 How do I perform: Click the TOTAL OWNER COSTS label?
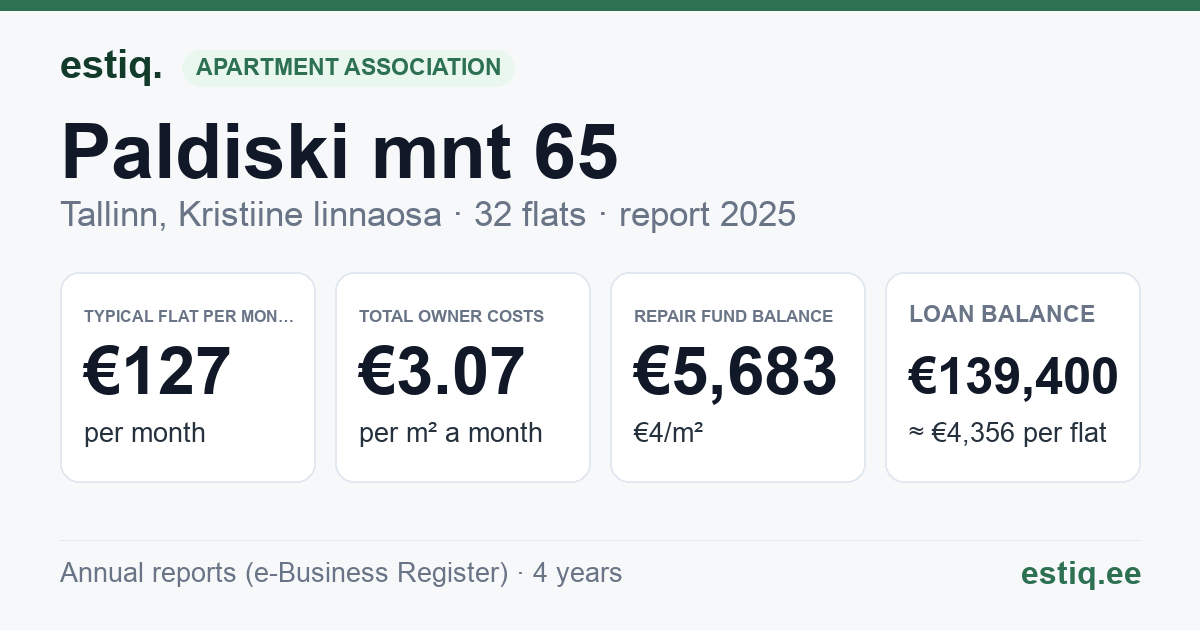452,316
